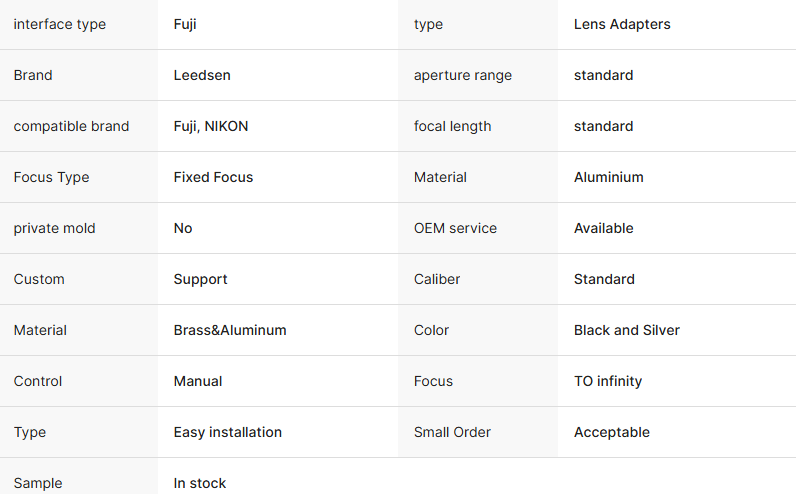796x494 pixels.
Task: Select the 'Fuji' interface type value
Action: click(x=185, y=24)
